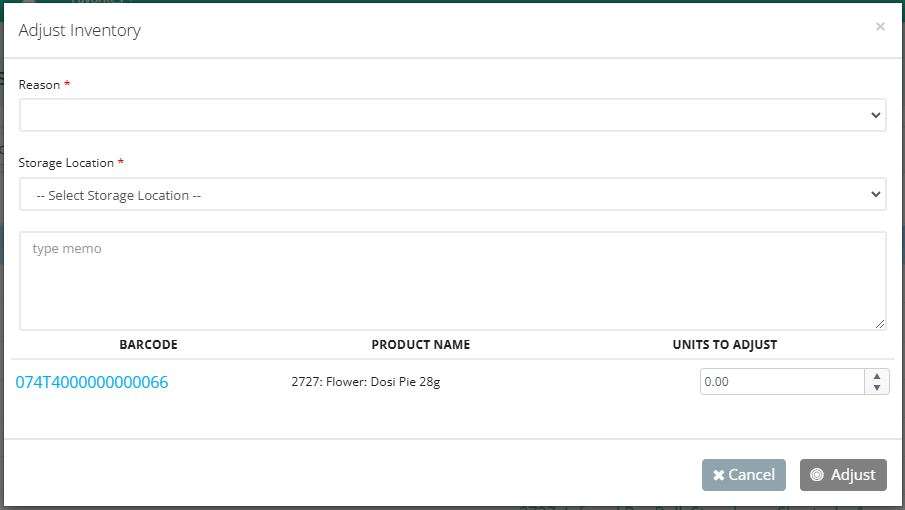
Task: Click the Reason field label
Action: coord(39,85)
